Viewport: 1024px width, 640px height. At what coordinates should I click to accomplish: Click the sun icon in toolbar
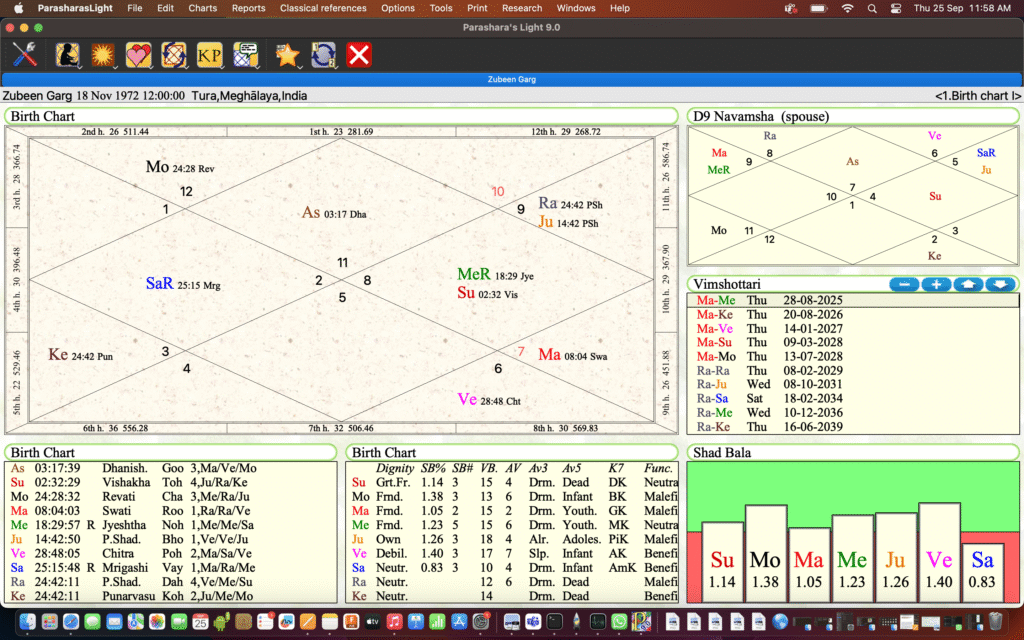(x=102, y=54)
